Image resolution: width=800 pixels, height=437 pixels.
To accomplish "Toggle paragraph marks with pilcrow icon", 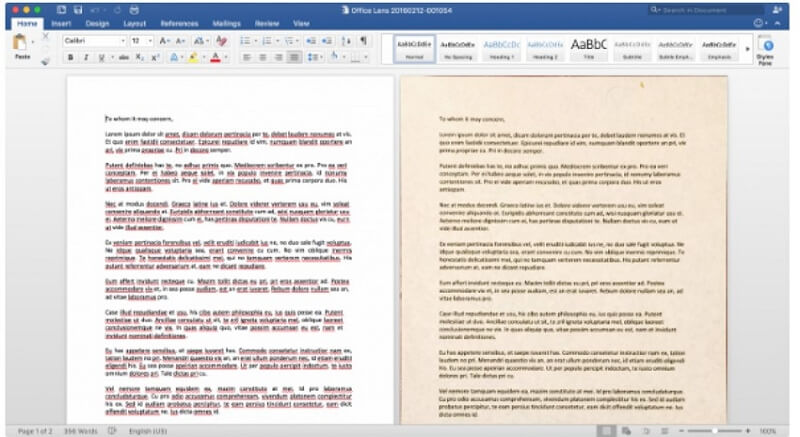I will [363, 41].
